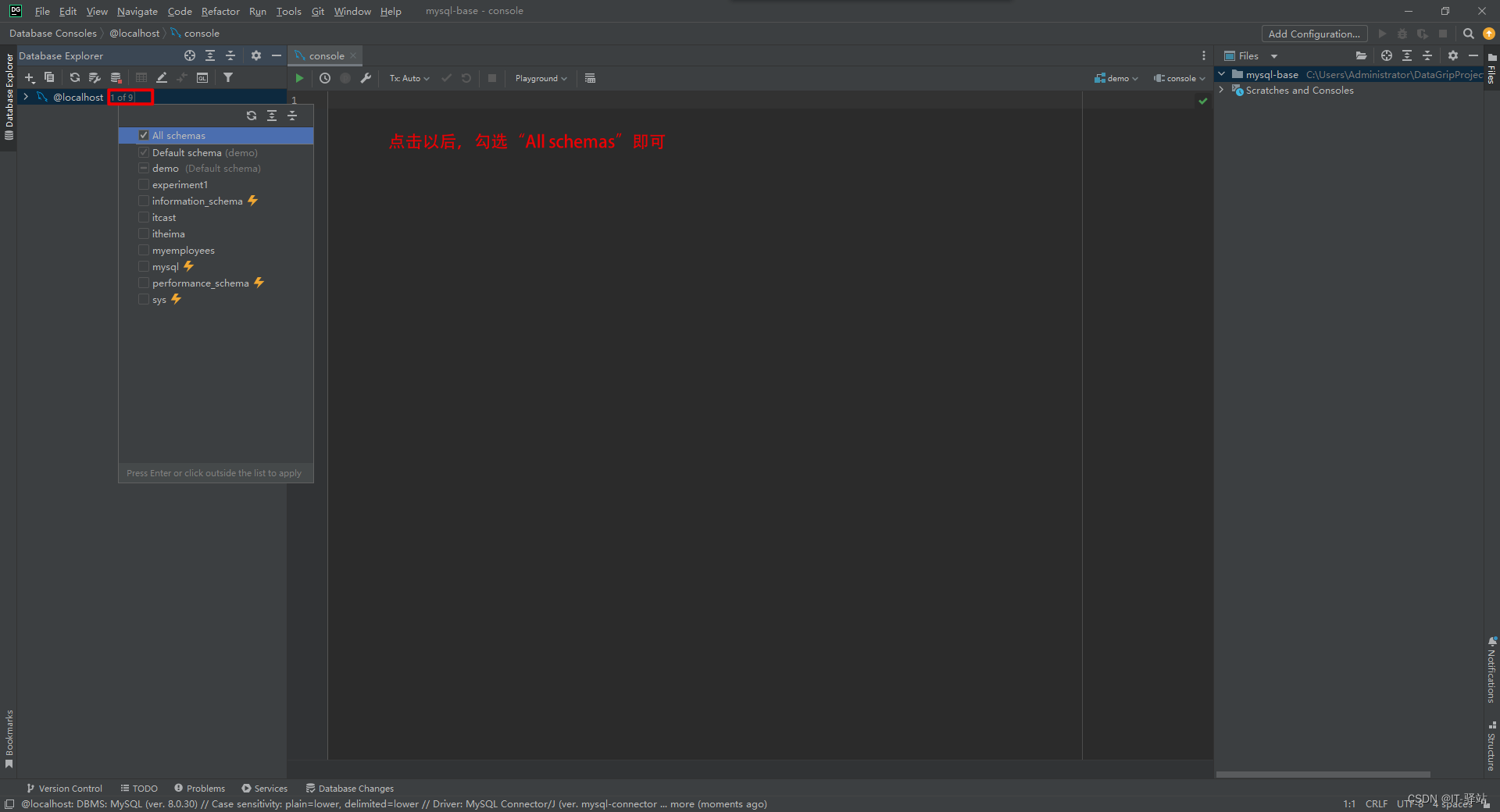This screenshot has height=812, width=1500.
Task: Run the current SQL statement
Action: coord(299,78)
